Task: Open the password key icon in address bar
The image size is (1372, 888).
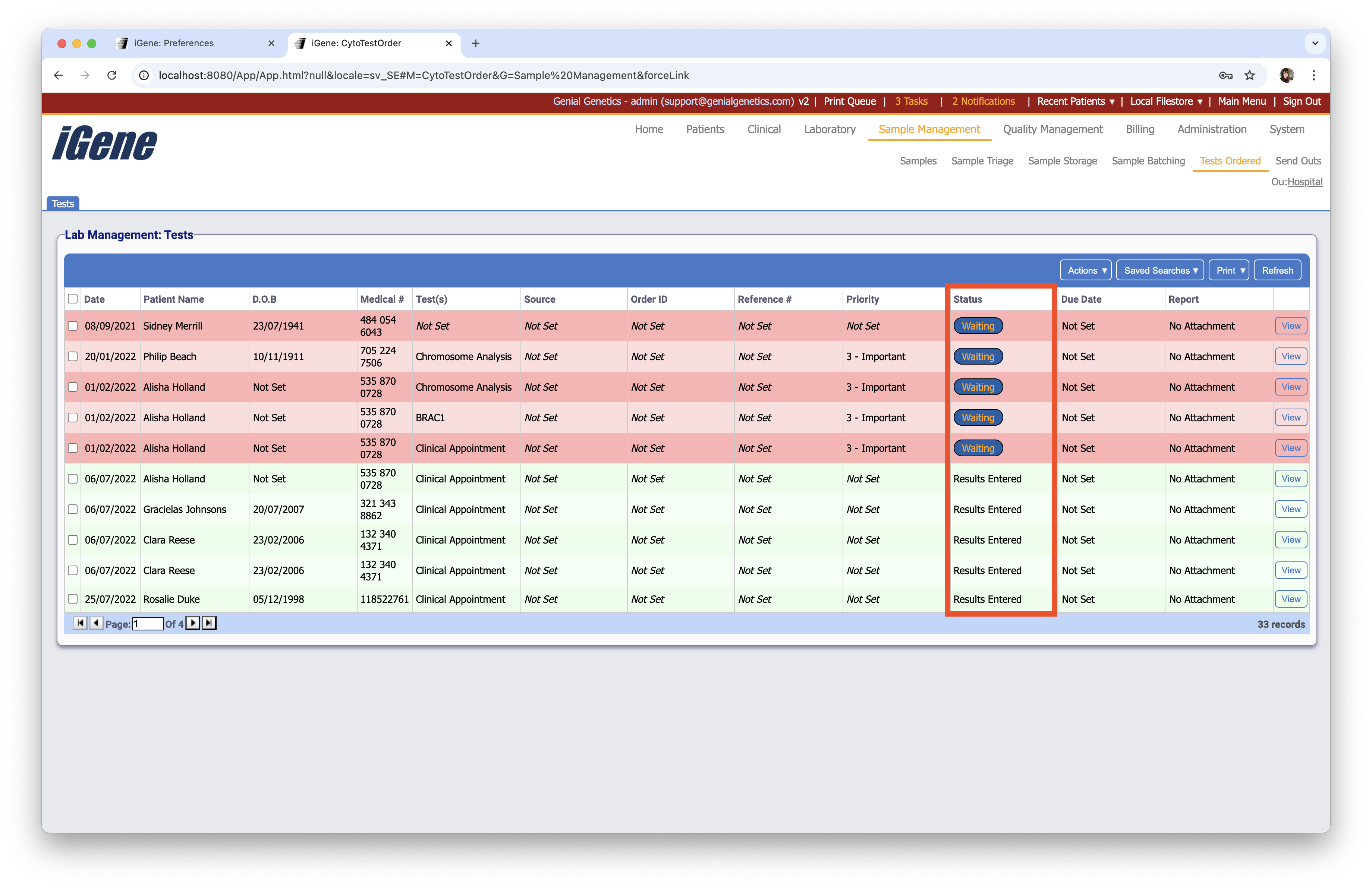Action: point(1225,75)
